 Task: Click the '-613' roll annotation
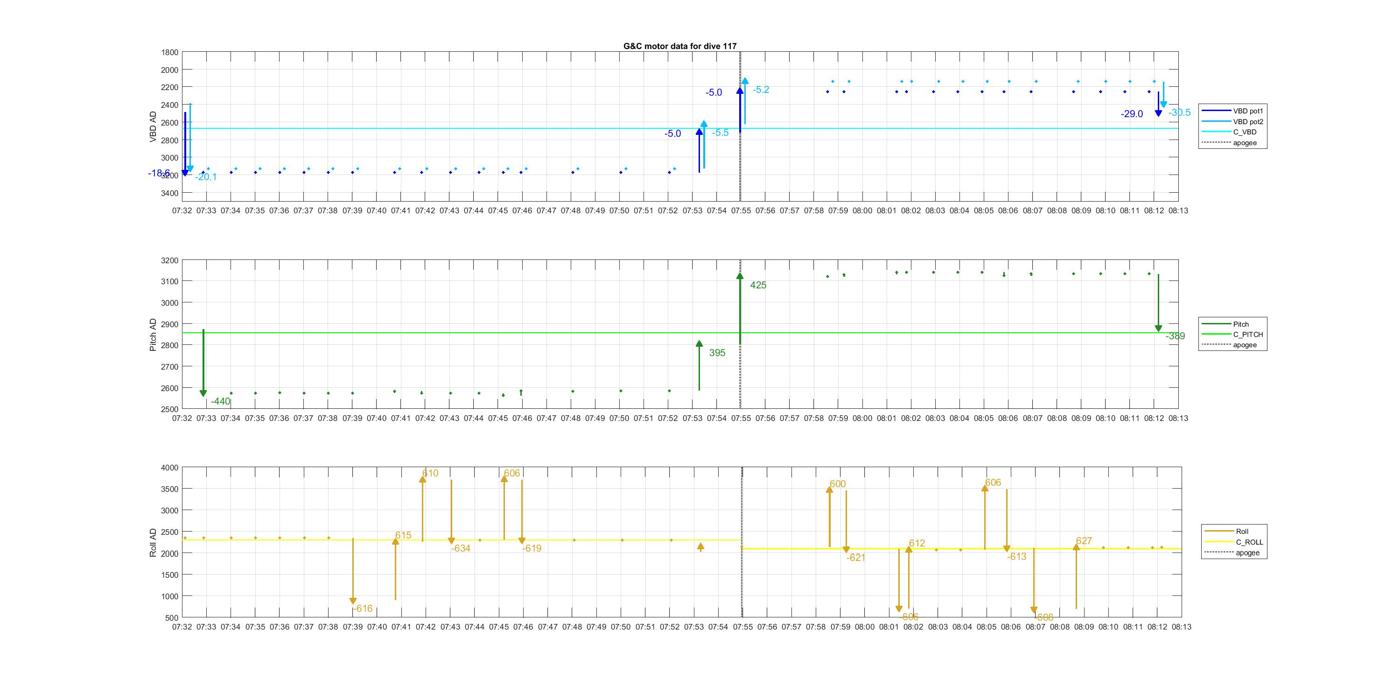(1017, 557)
